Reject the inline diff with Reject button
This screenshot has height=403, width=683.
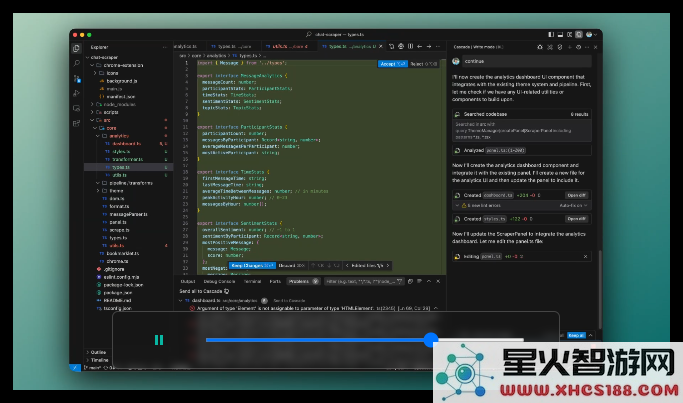(x=423, y=64)
